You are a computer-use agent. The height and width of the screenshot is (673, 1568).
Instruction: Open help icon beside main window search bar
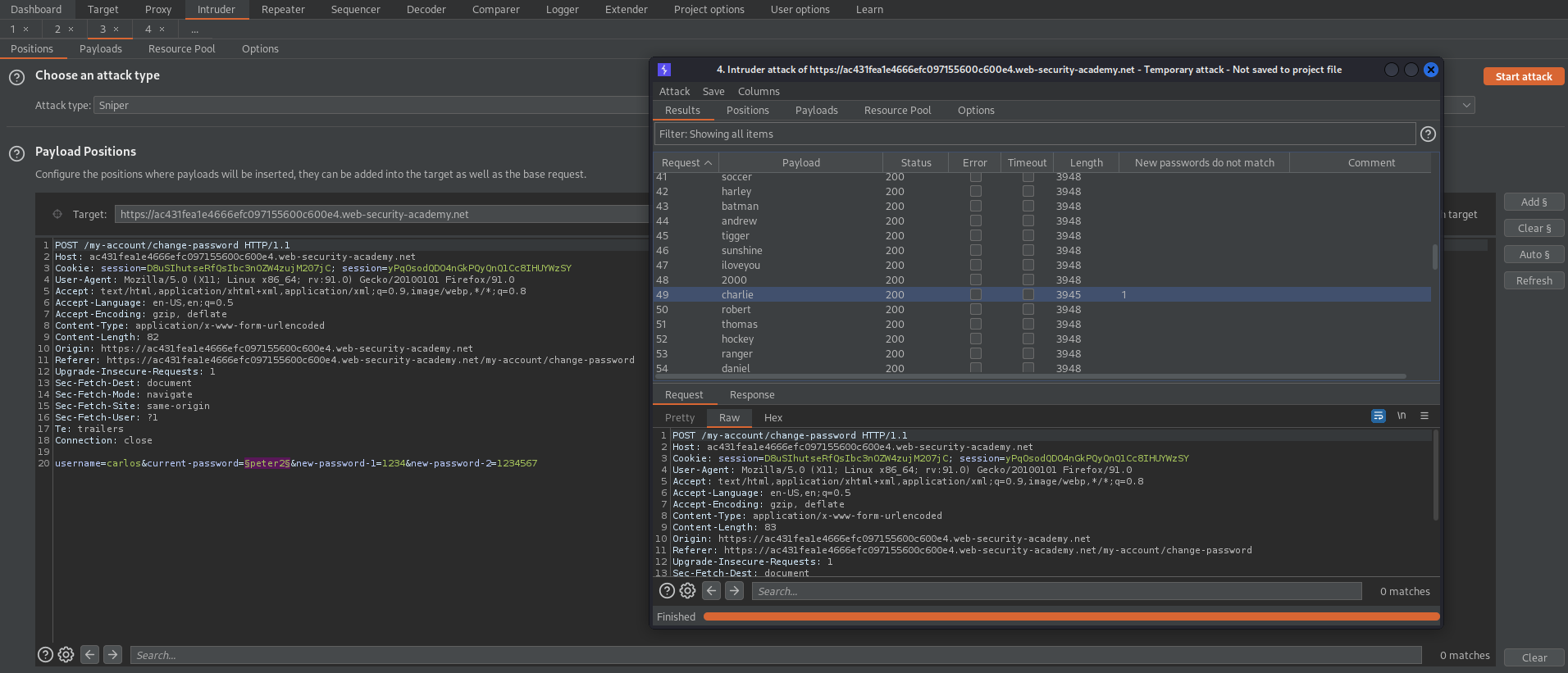[x=46, y=654]
